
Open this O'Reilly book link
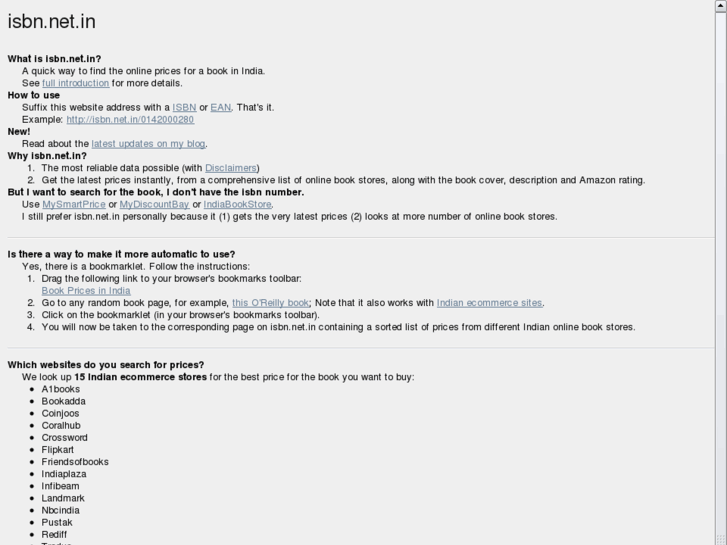[270, 303]
